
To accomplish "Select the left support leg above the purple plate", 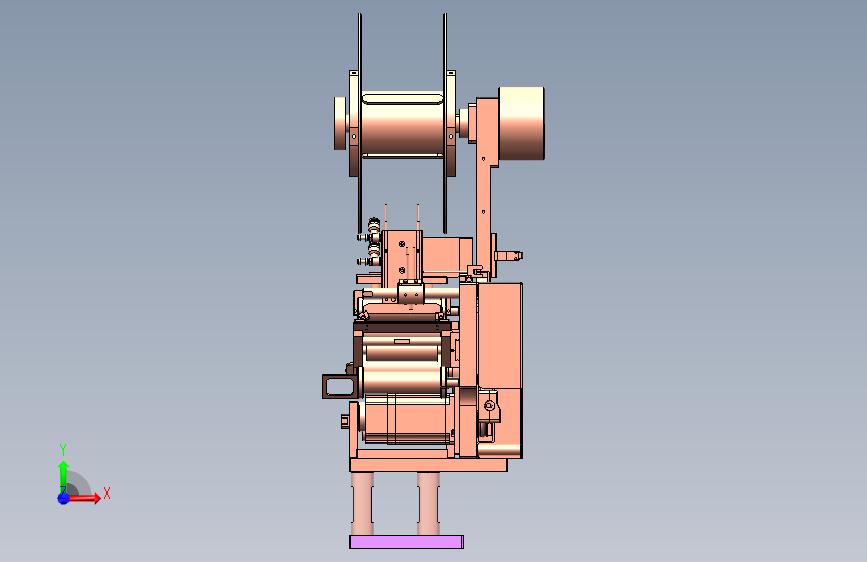I will click(363, 503).
